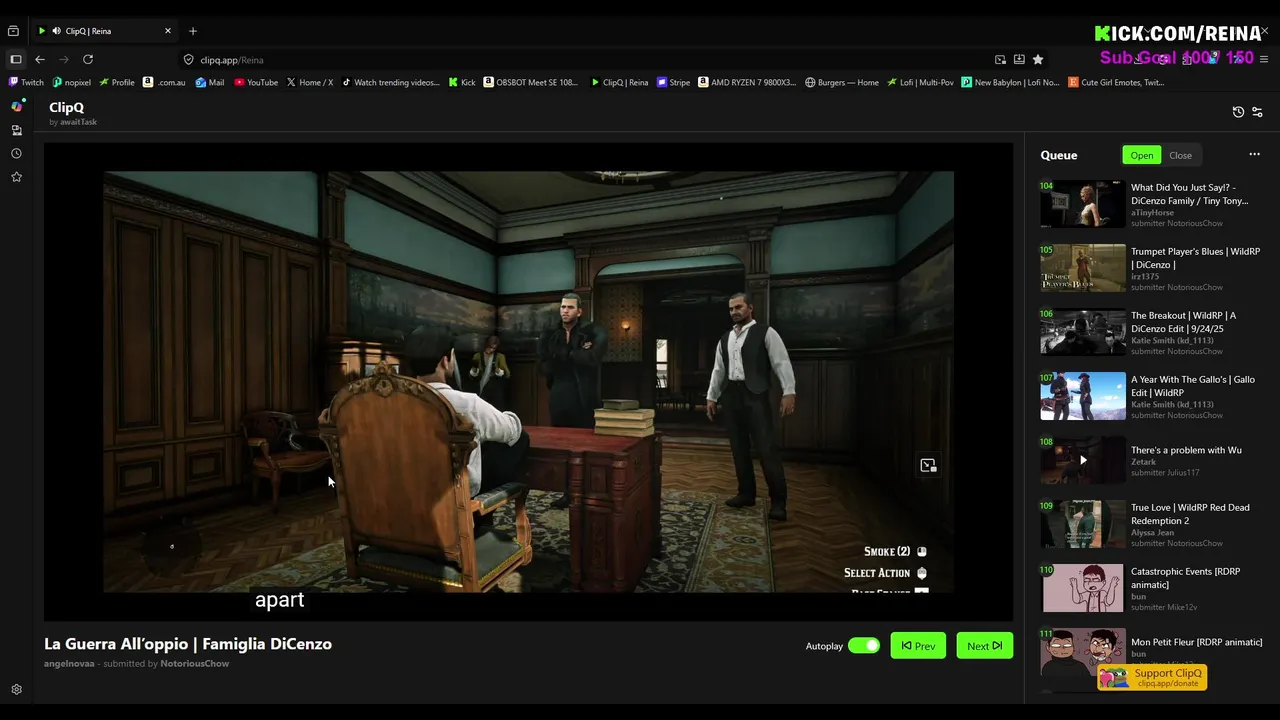Select queue clip 110 Catastrophic Events animatic
This screenshot has width=1280, height=720.
[x=1151, y=588]
